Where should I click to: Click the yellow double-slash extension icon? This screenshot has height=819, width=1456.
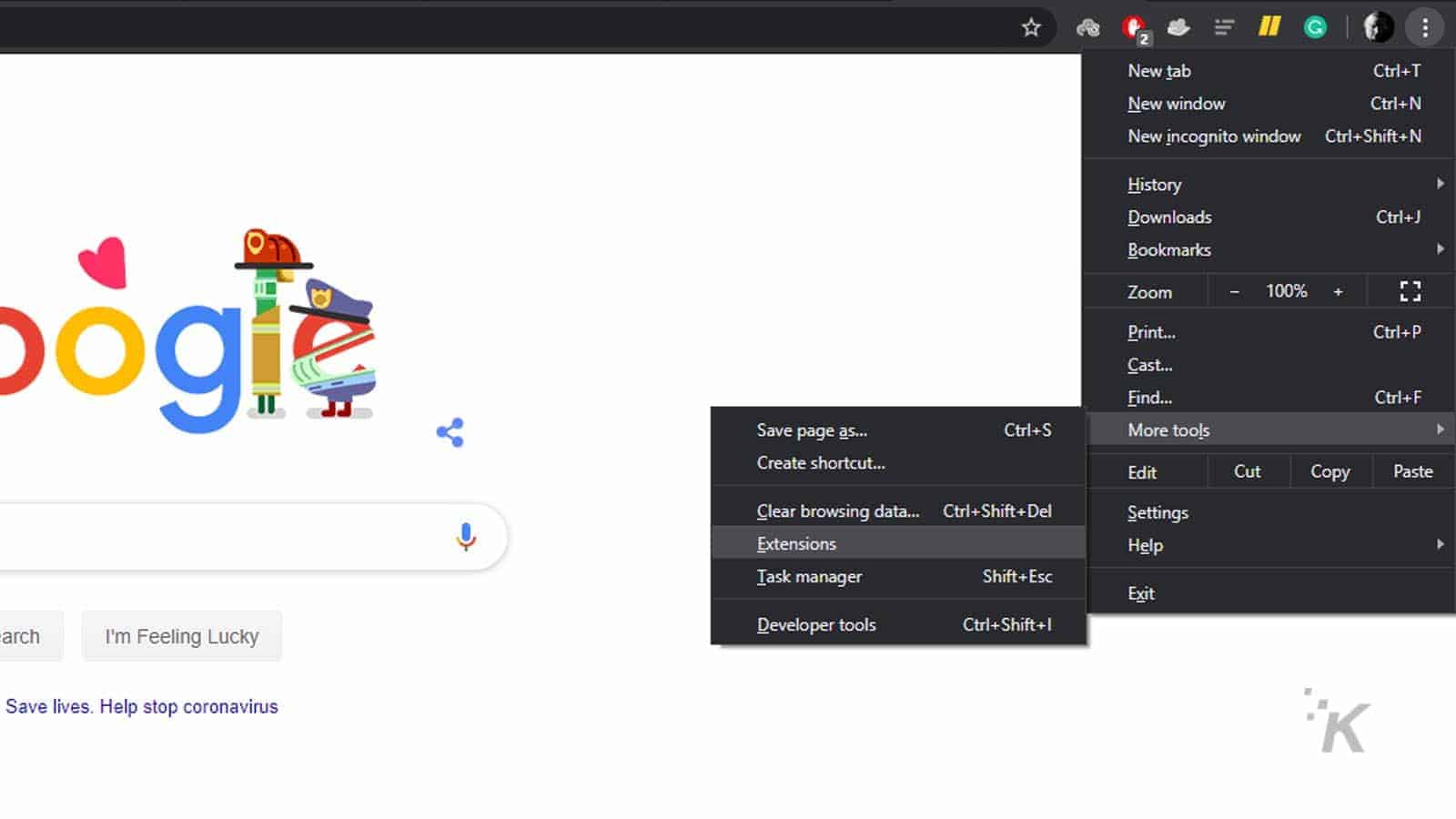click(1269, 27)
